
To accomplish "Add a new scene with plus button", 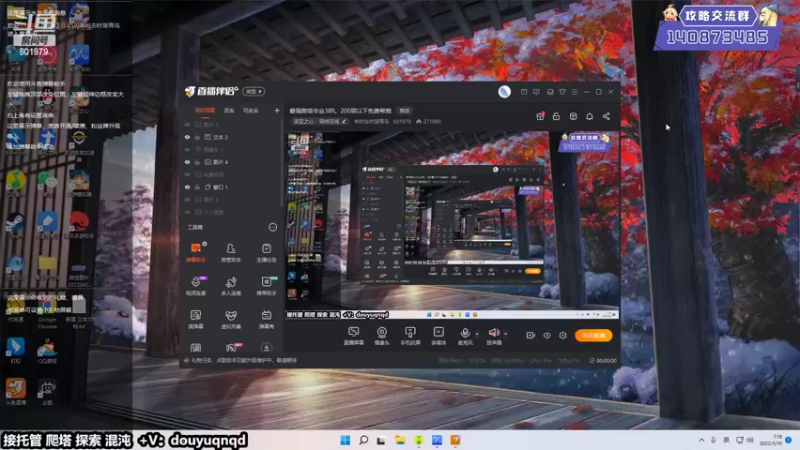I will tap(277, 110).
